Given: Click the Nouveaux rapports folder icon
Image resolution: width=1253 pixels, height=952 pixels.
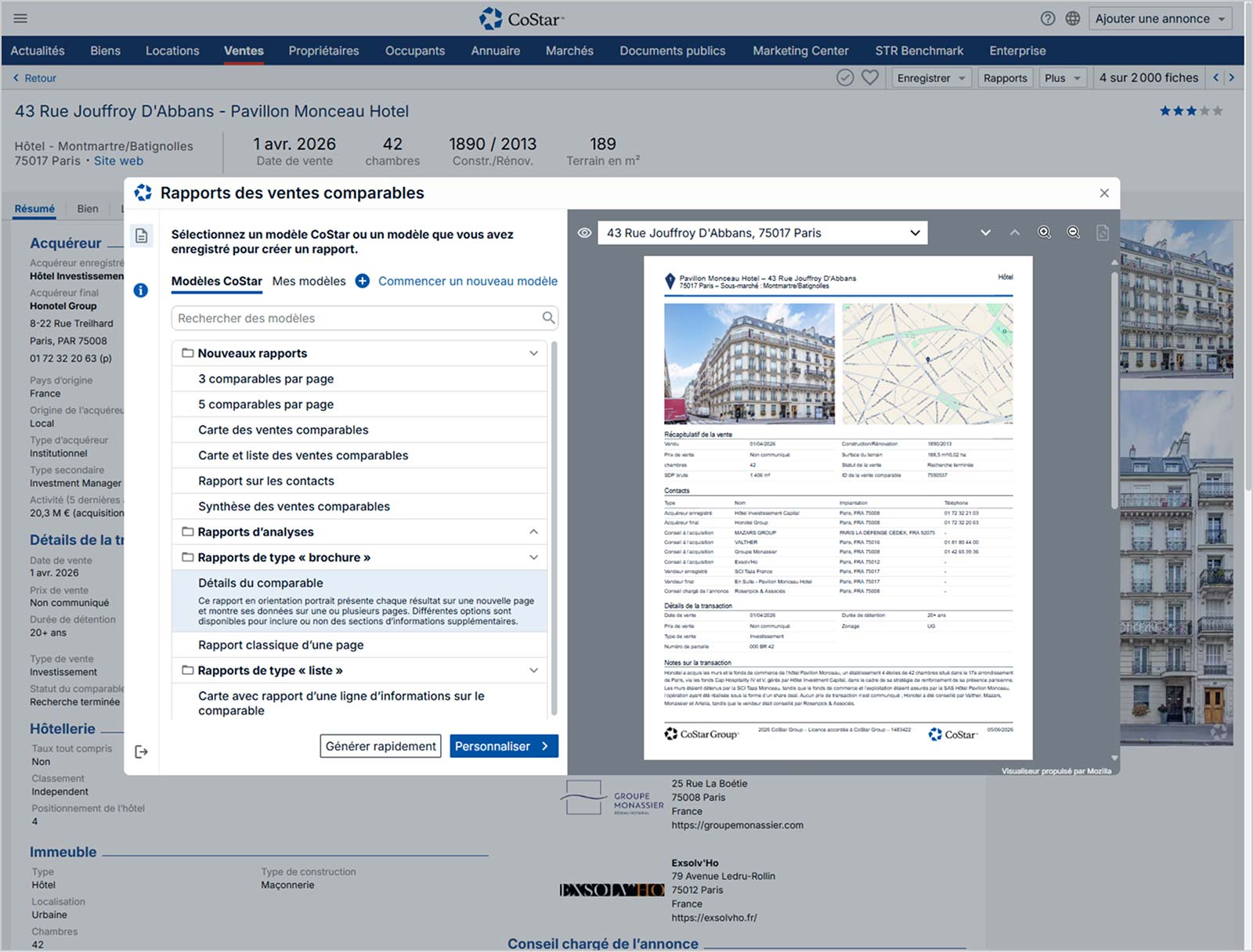Looking at the screenshot, I should coord(188,353).
